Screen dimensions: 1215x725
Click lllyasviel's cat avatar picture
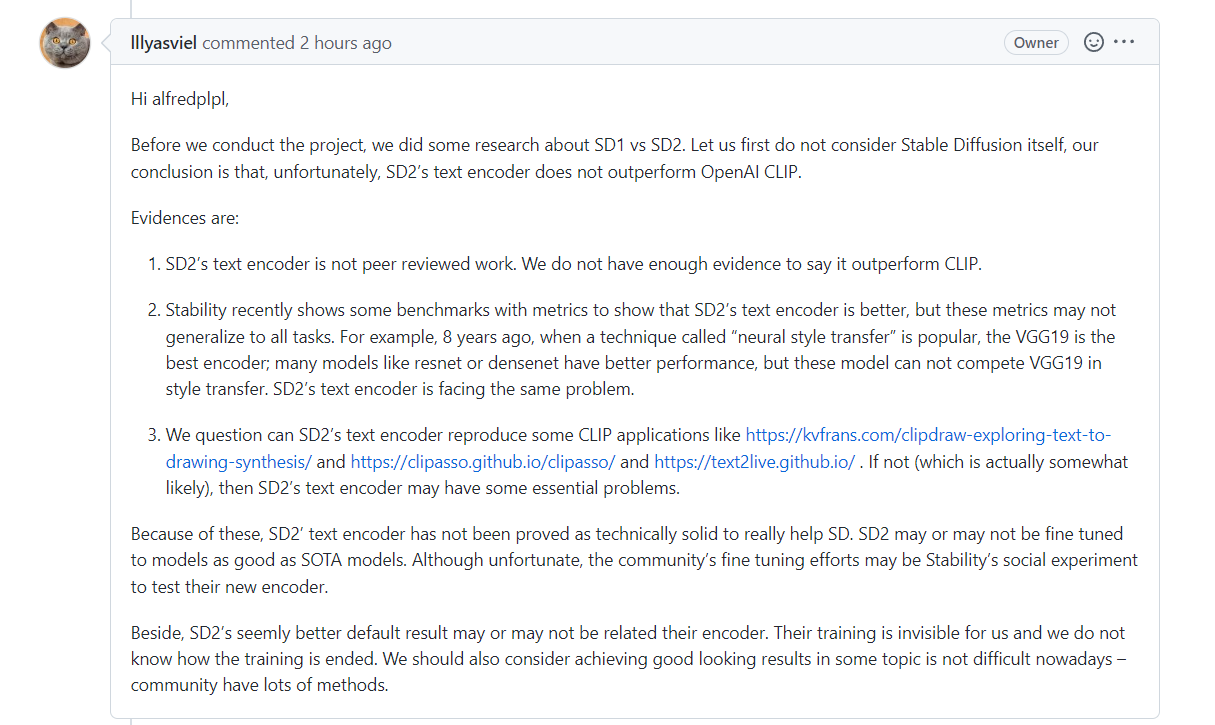click(x=65, y=43)
